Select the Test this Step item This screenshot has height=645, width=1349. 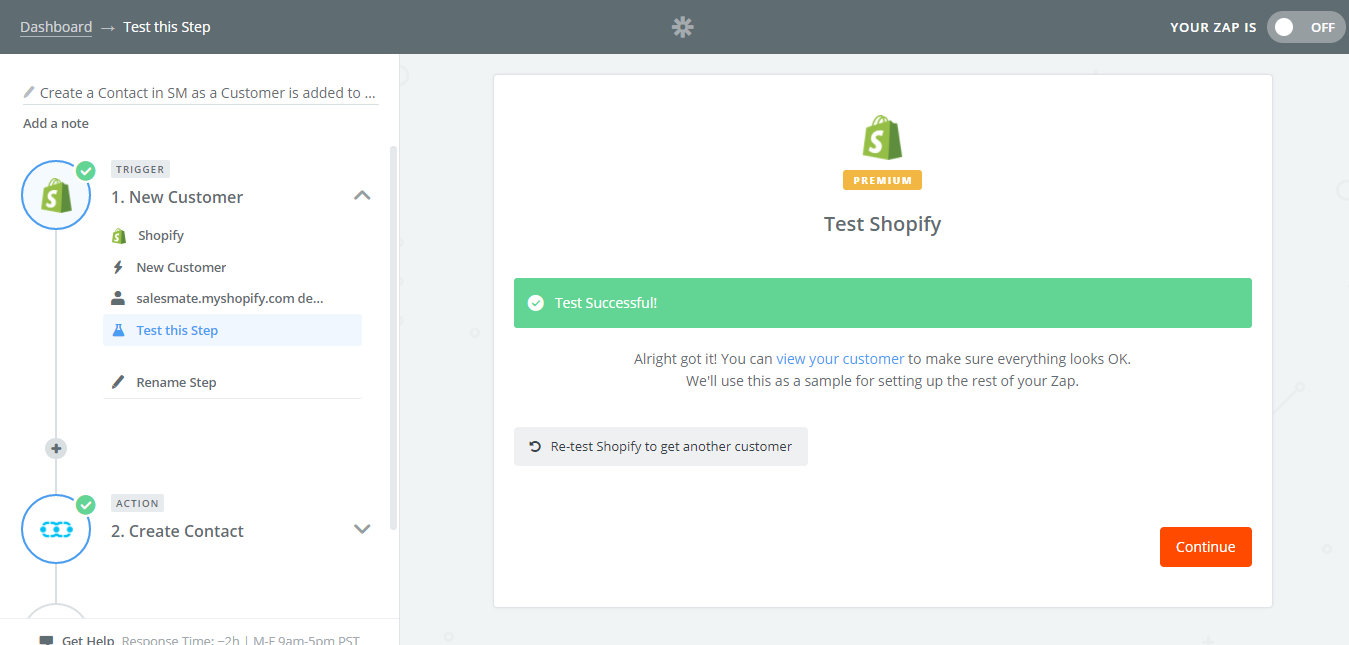(x=232, y=330)
